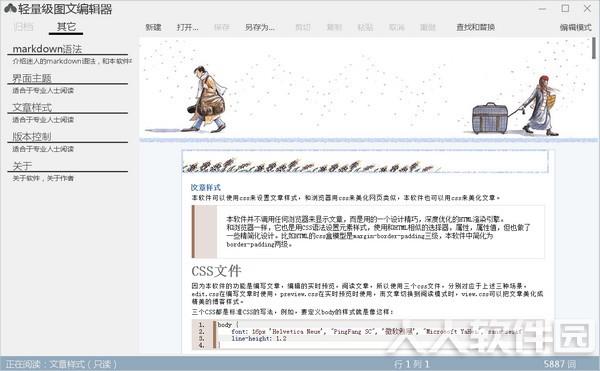Screen dimensions: 600x371
Task: Click the greyed 粘贴 item
Action: pyautogui.click(x=365, y=27)
